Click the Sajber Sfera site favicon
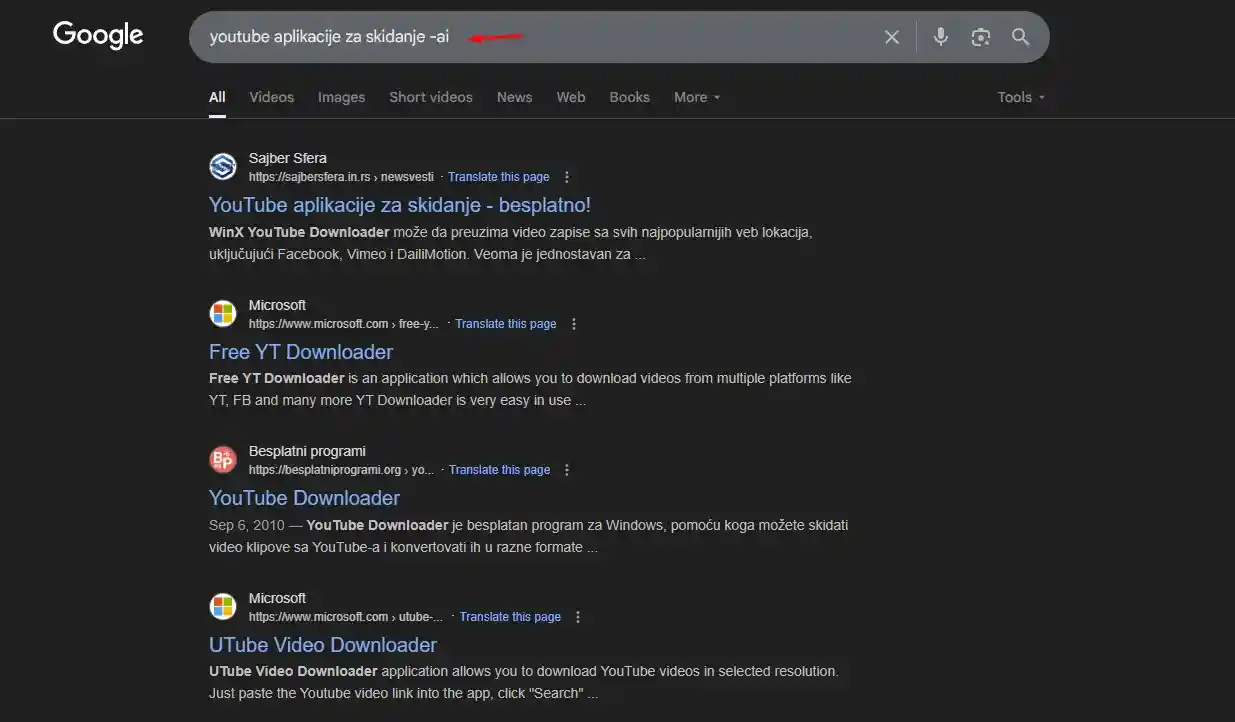The height and width of the screenshot is (722, 1235). tap(223, 166)
